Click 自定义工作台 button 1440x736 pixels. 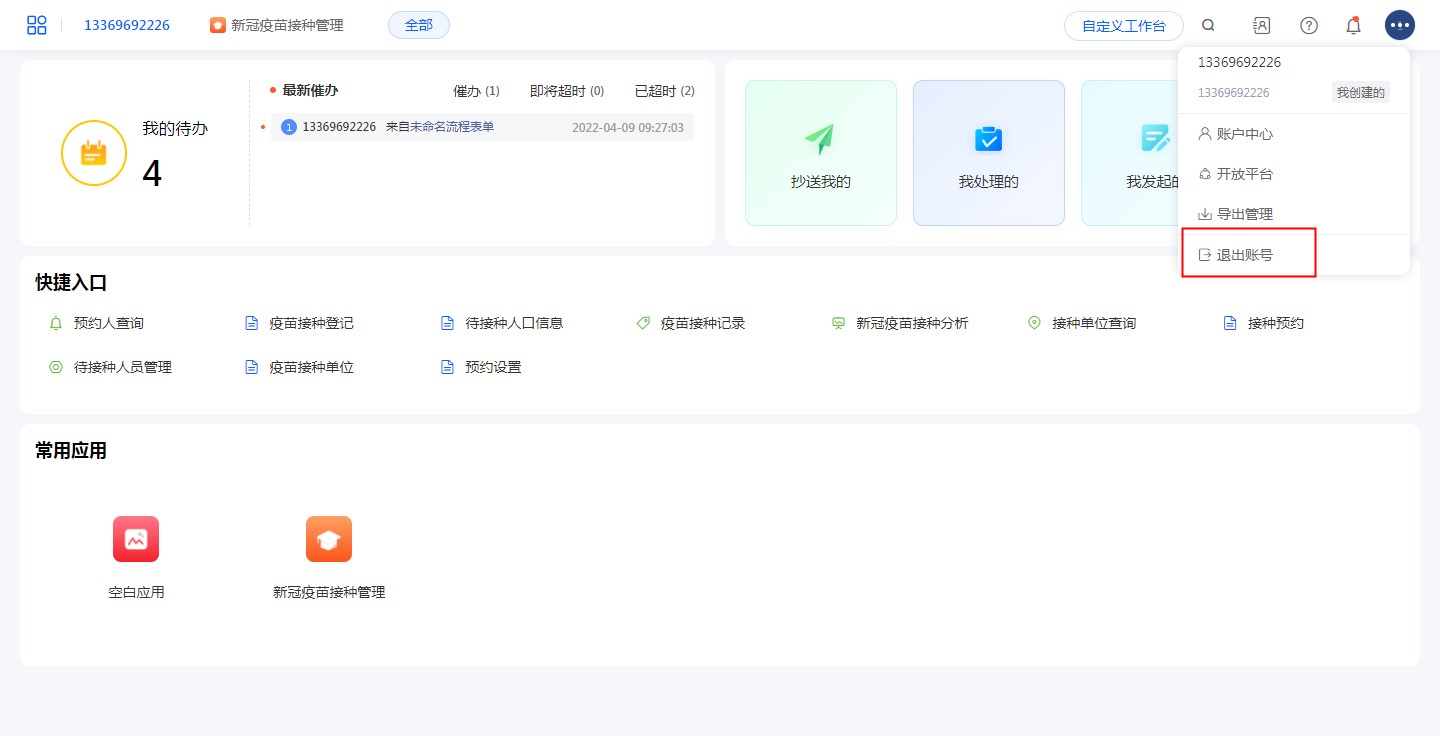pos(1123,26)
